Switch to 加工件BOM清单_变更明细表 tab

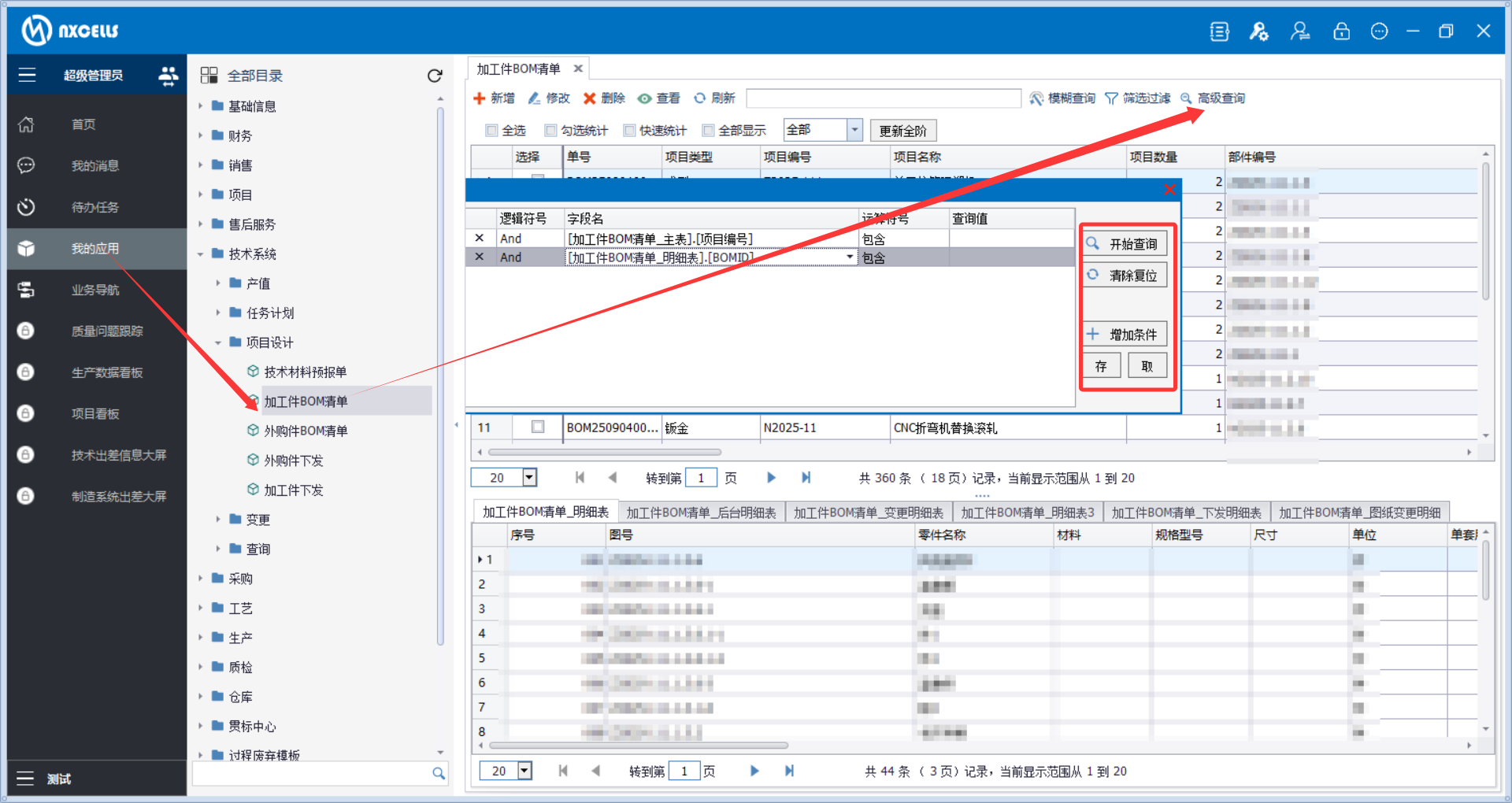(x=868, y=513)
